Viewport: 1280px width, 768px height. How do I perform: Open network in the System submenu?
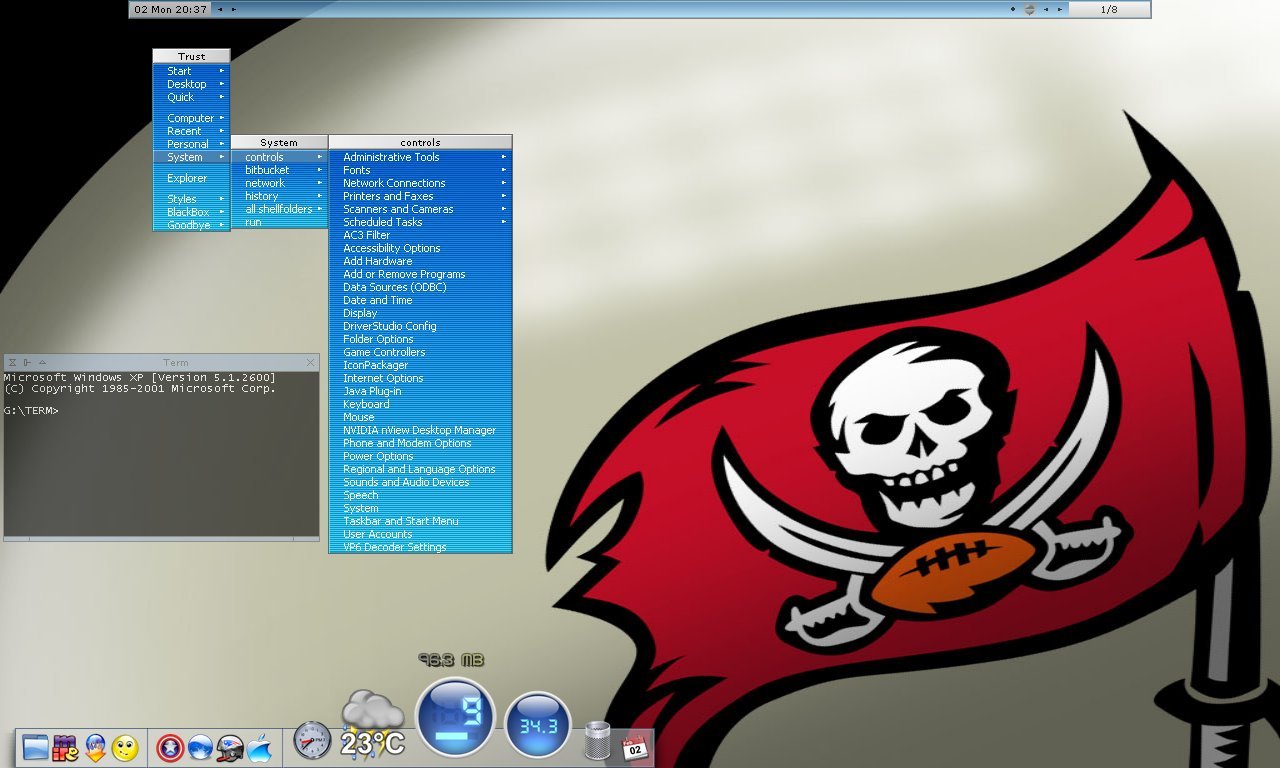tap(279, 183)
